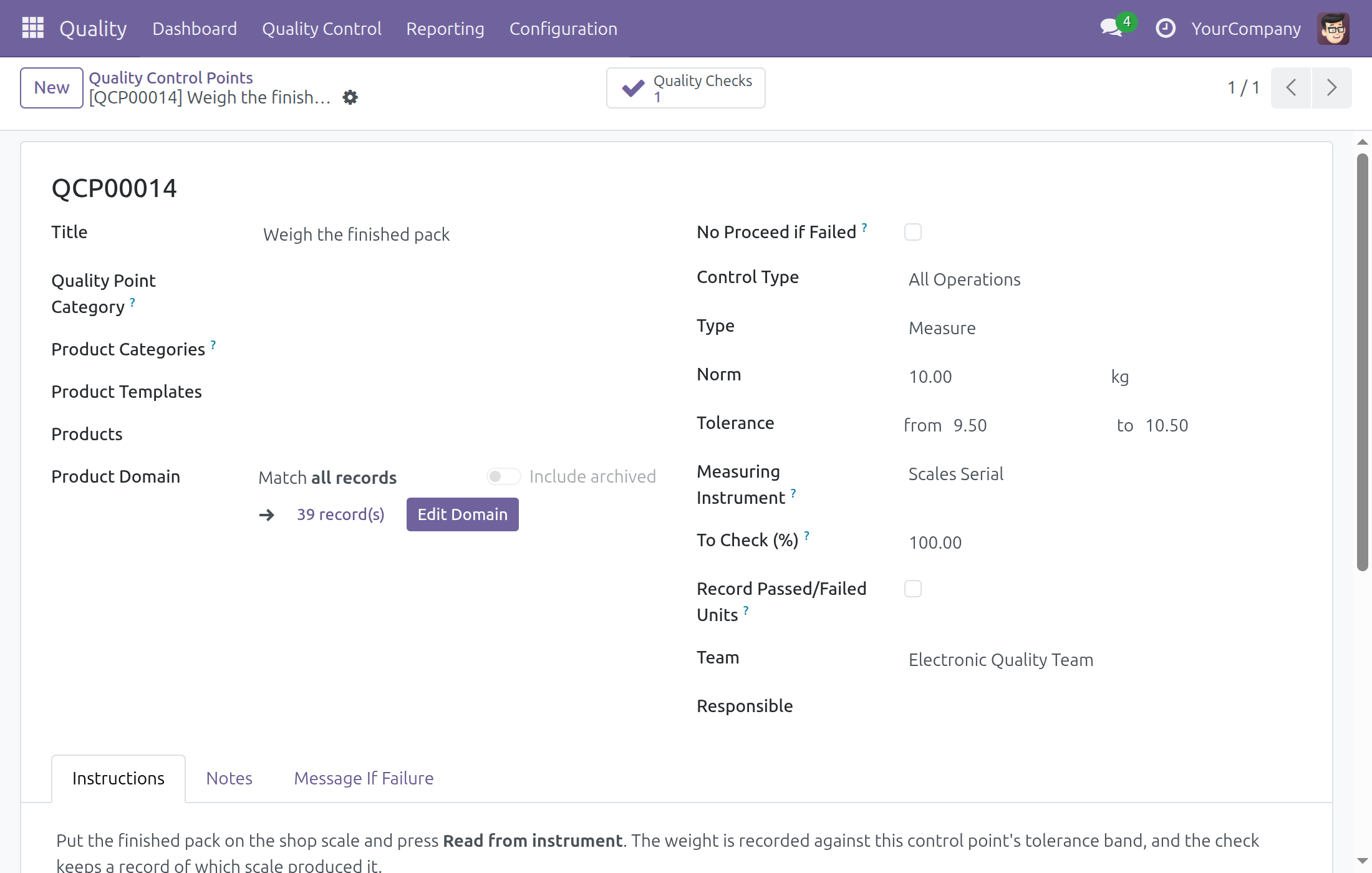The image size is (1372, 873).
Task: Click the Quality Checks checkmark icon
Action: 633,89
